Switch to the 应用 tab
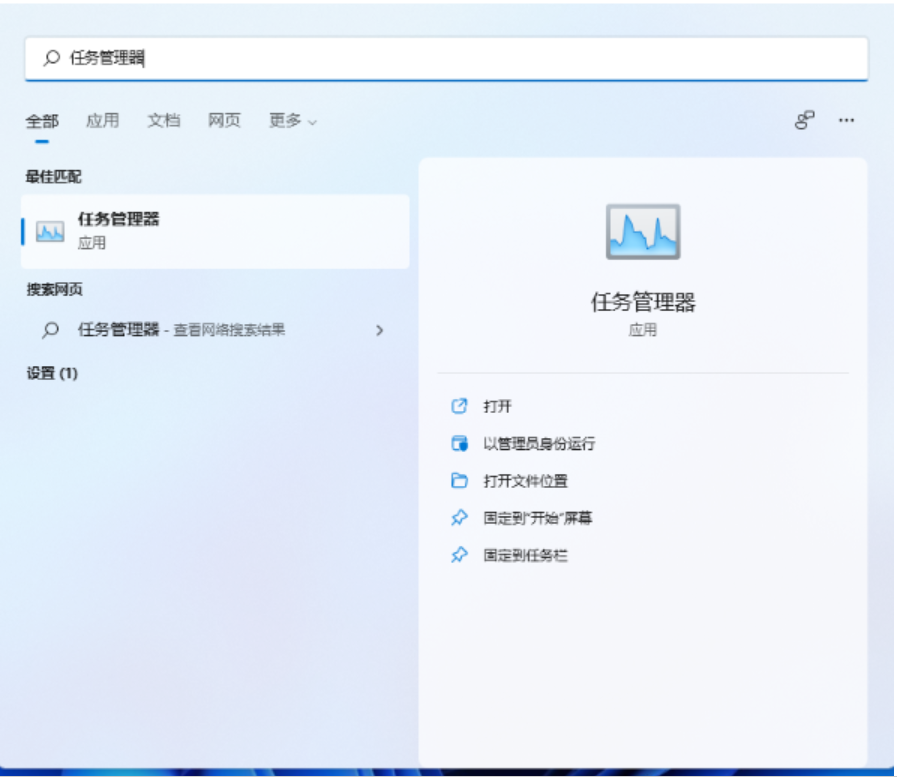Screen dimensions: 897x777 [102, 120]
